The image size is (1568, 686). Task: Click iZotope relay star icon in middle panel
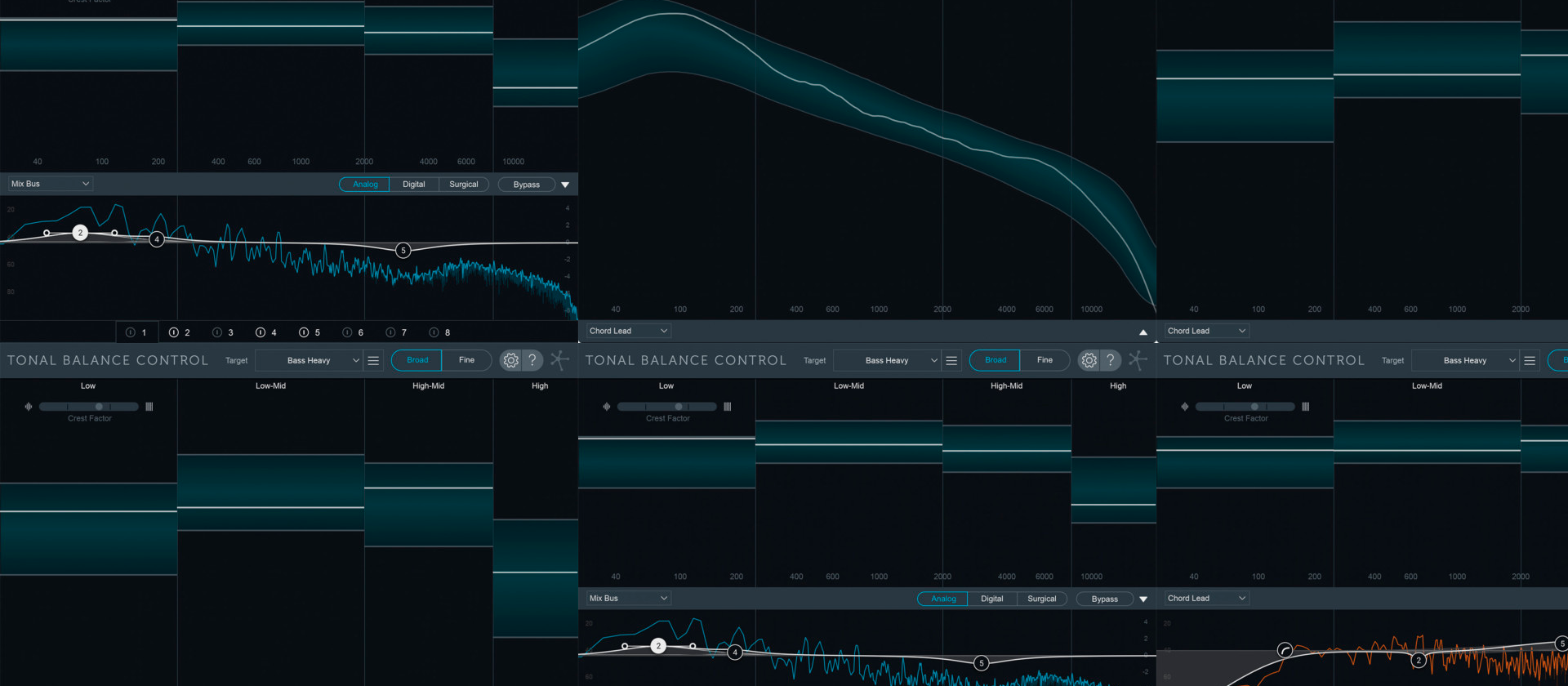point(1138,360)
